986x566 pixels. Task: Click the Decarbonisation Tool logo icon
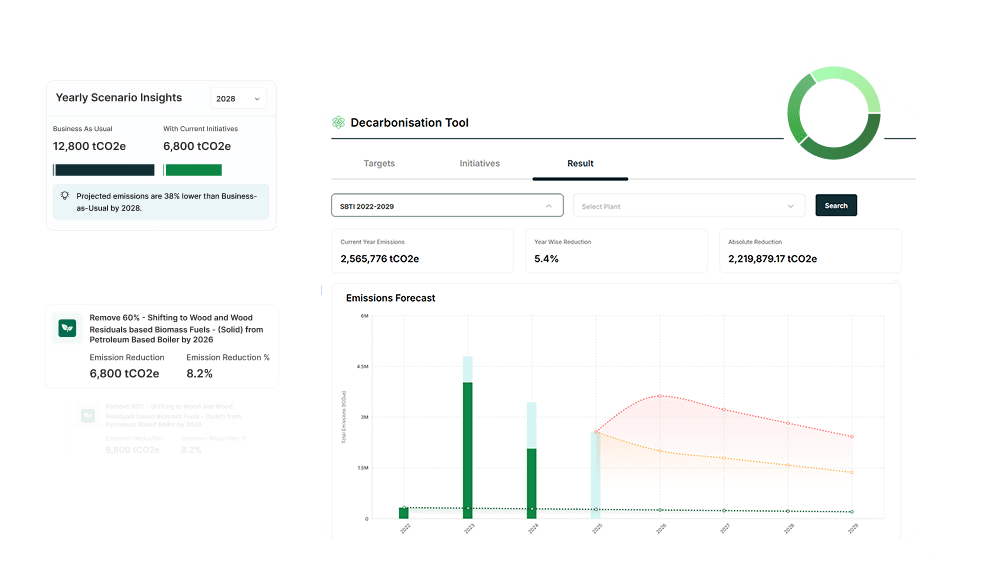click(338, 122)
